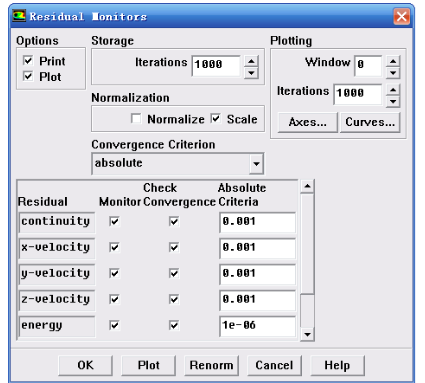
Task: Uncheck Check Convergence for continuity
Action: click(x=174, y=221)
